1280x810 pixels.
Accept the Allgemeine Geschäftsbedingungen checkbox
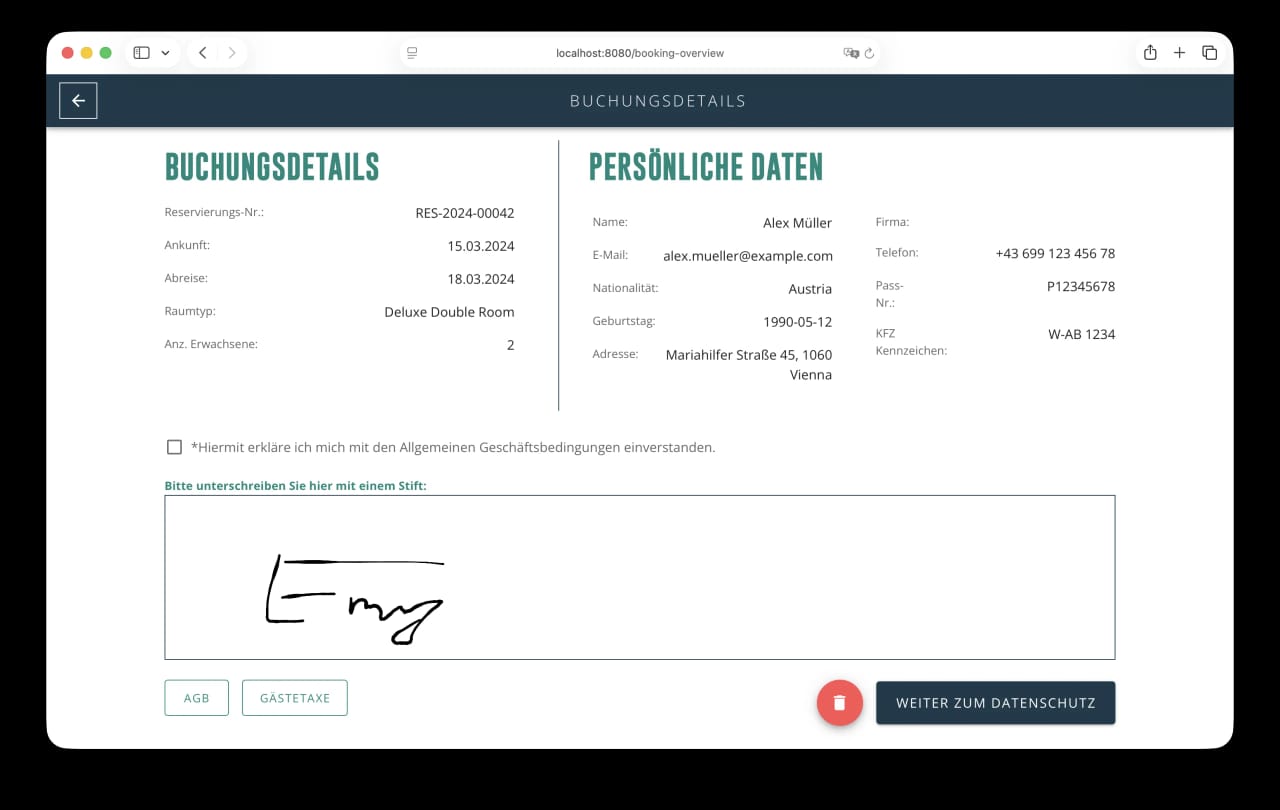174,447
